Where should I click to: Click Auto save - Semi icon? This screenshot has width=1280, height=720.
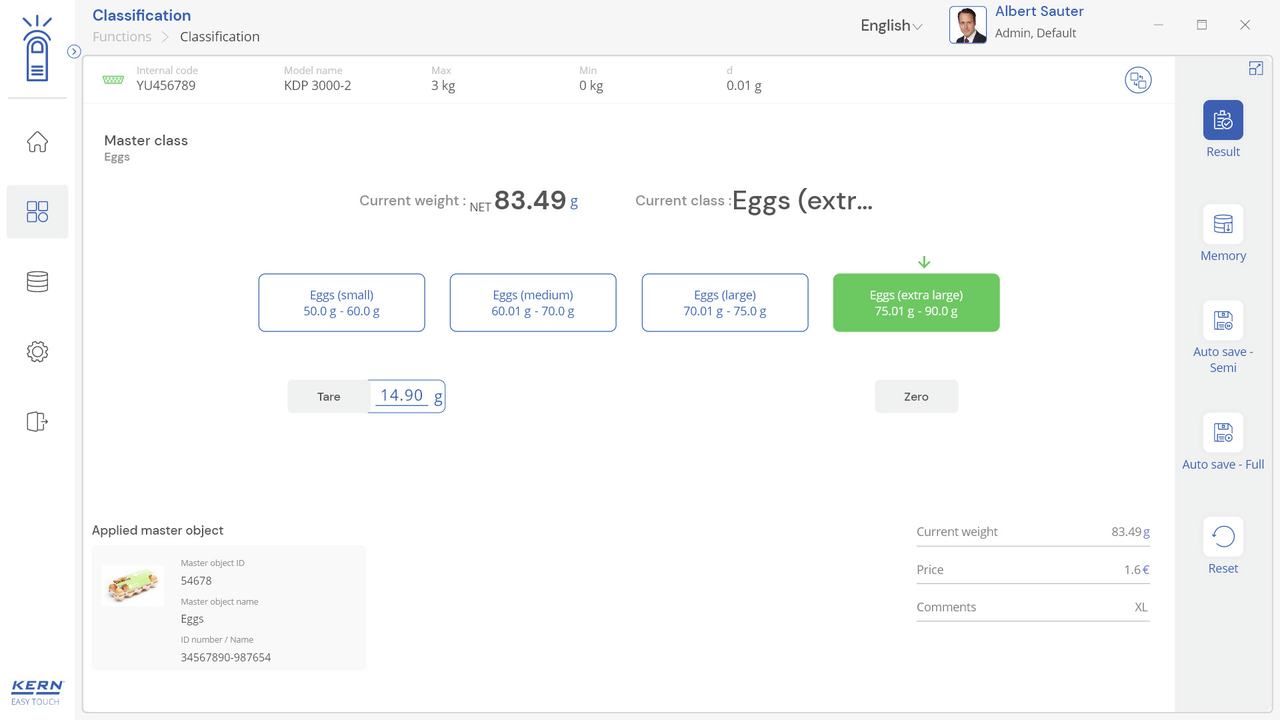click(x=1222, y=321)
